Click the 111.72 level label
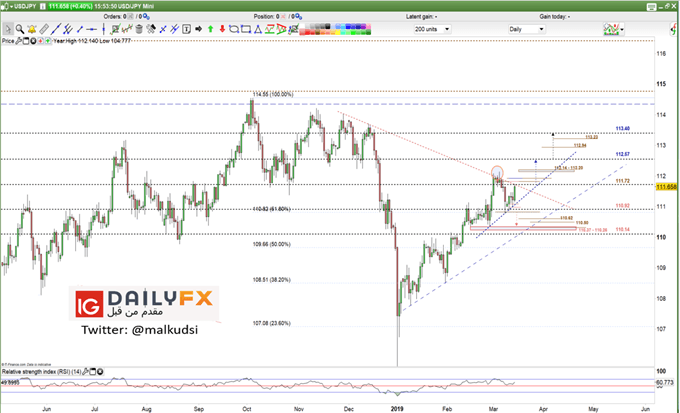This screenshot has width=680, height=413. [622, 180]
